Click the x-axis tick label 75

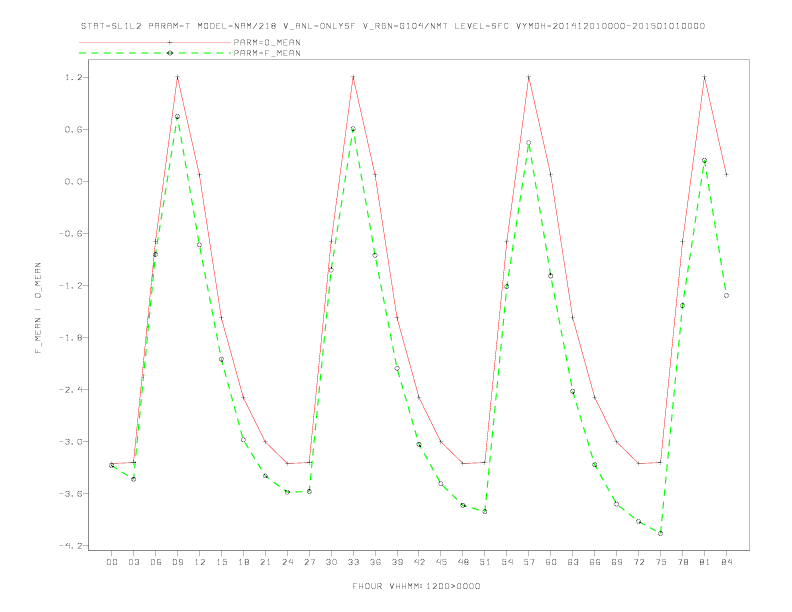pyautogui.click(x=660, y=562)
